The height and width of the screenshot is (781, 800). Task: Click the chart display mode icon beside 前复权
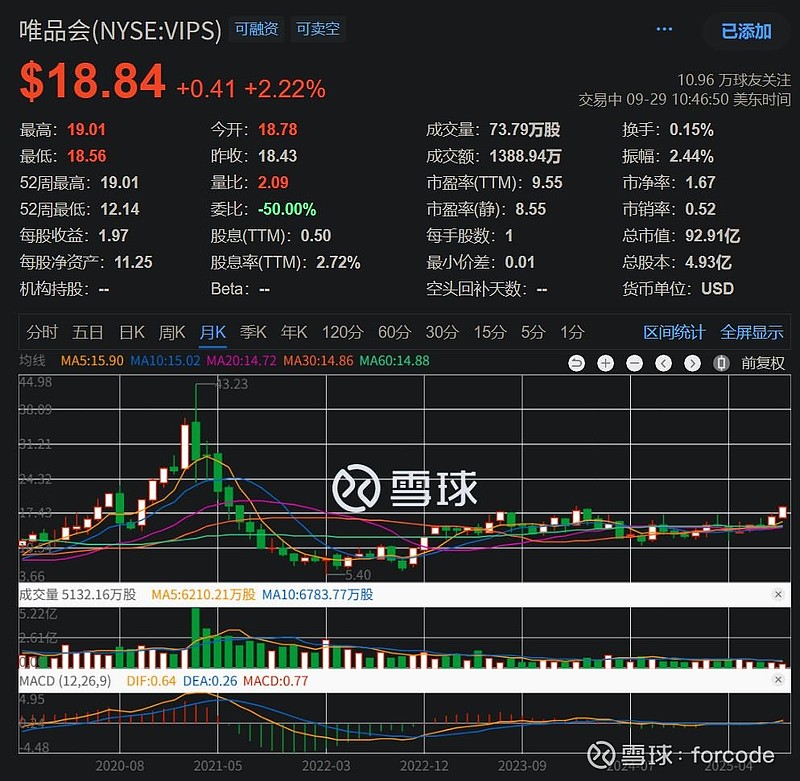(x=721, y=363)
